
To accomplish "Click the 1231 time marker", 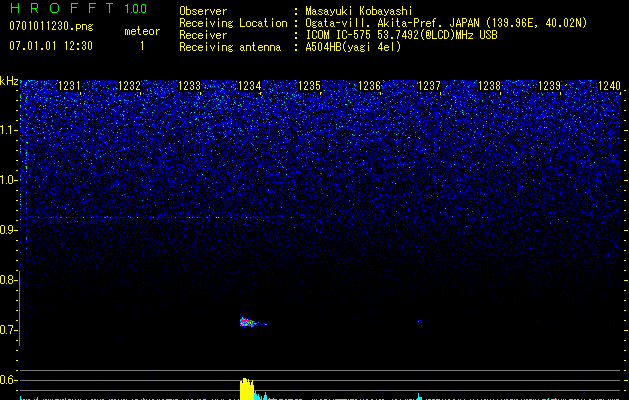I will [69, 86].
